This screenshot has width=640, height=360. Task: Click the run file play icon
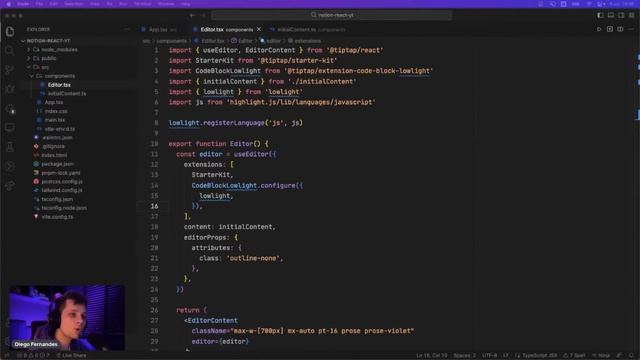coord(599,29)
